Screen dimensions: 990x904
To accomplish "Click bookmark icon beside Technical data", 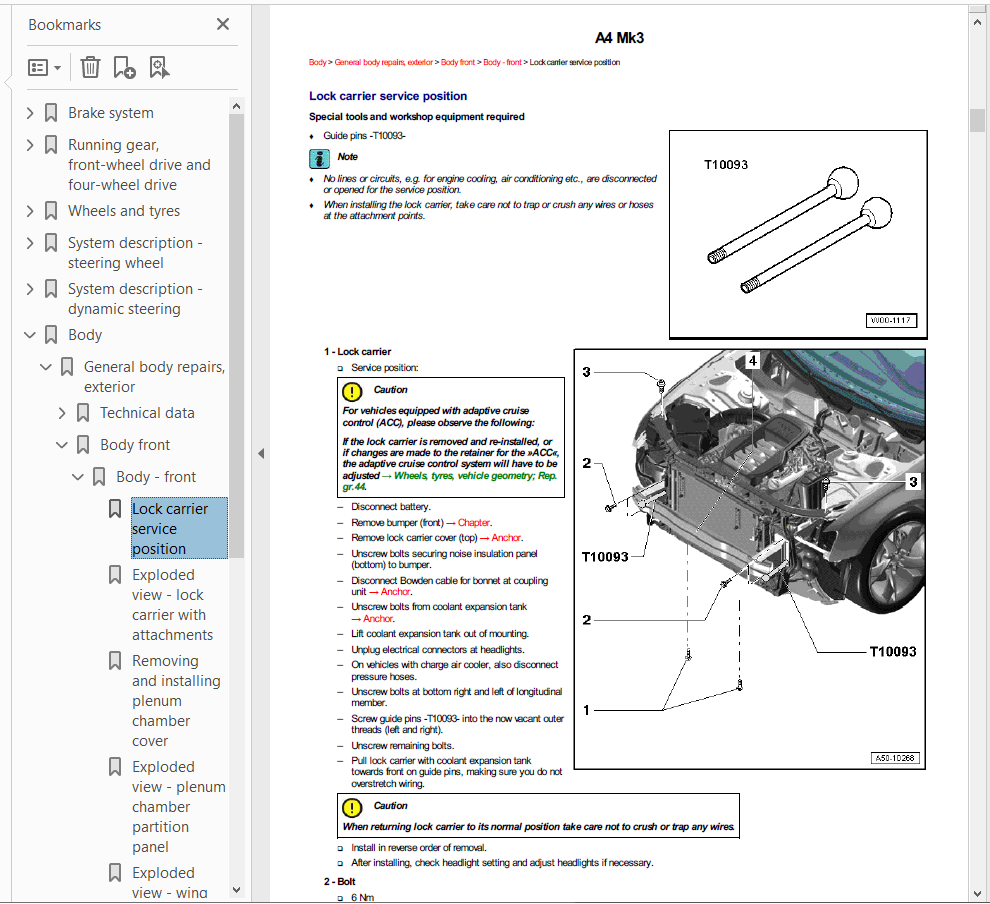I will pyautogui.click(x=83, y=413).
